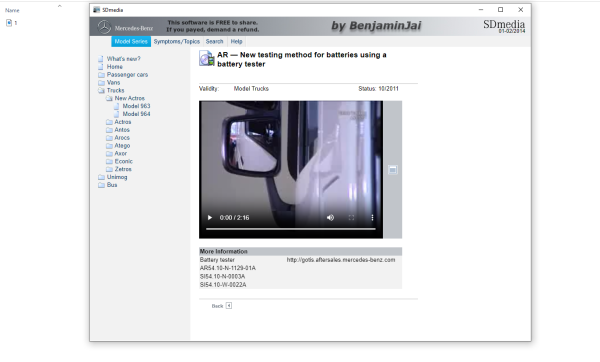Viewport: 600px width, 362px height.
Task: Open the Symptoms/Topics tab
Action: pyautogui.click(x=176, y=41)
